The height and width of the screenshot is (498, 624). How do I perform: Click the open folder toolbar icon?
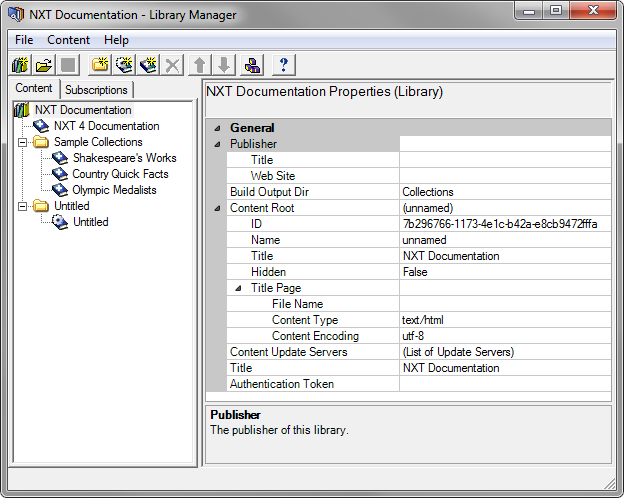tap(44, 65)
